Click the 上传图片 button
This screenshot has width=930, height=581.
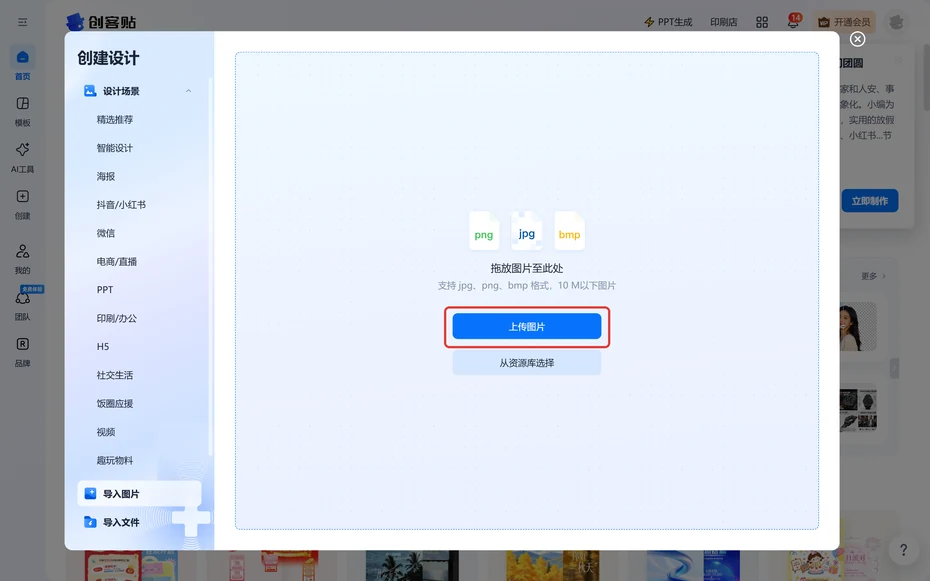pyautogui.click(x=527, y=327)
